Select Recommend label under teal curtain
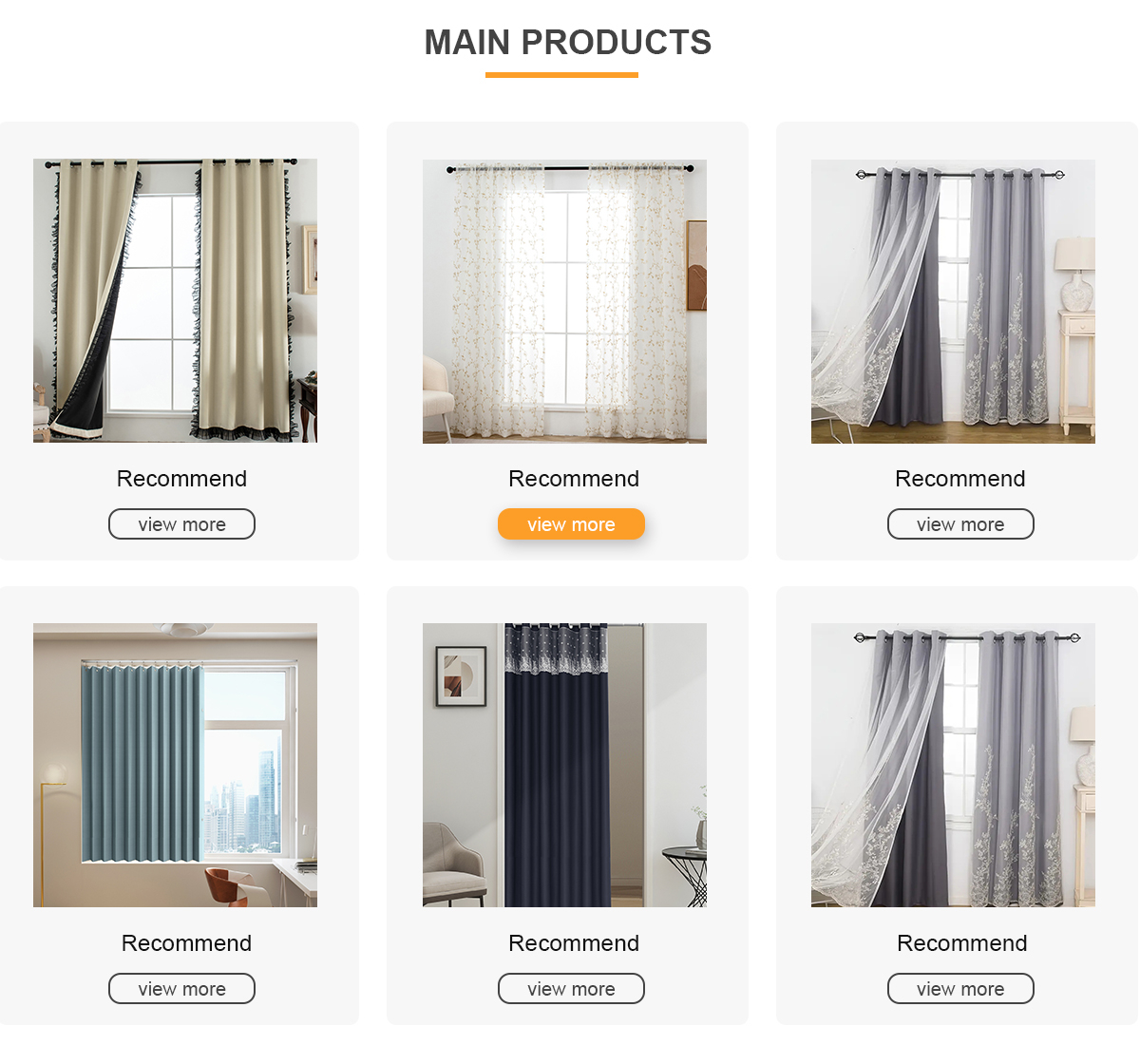 coord(186,943)
